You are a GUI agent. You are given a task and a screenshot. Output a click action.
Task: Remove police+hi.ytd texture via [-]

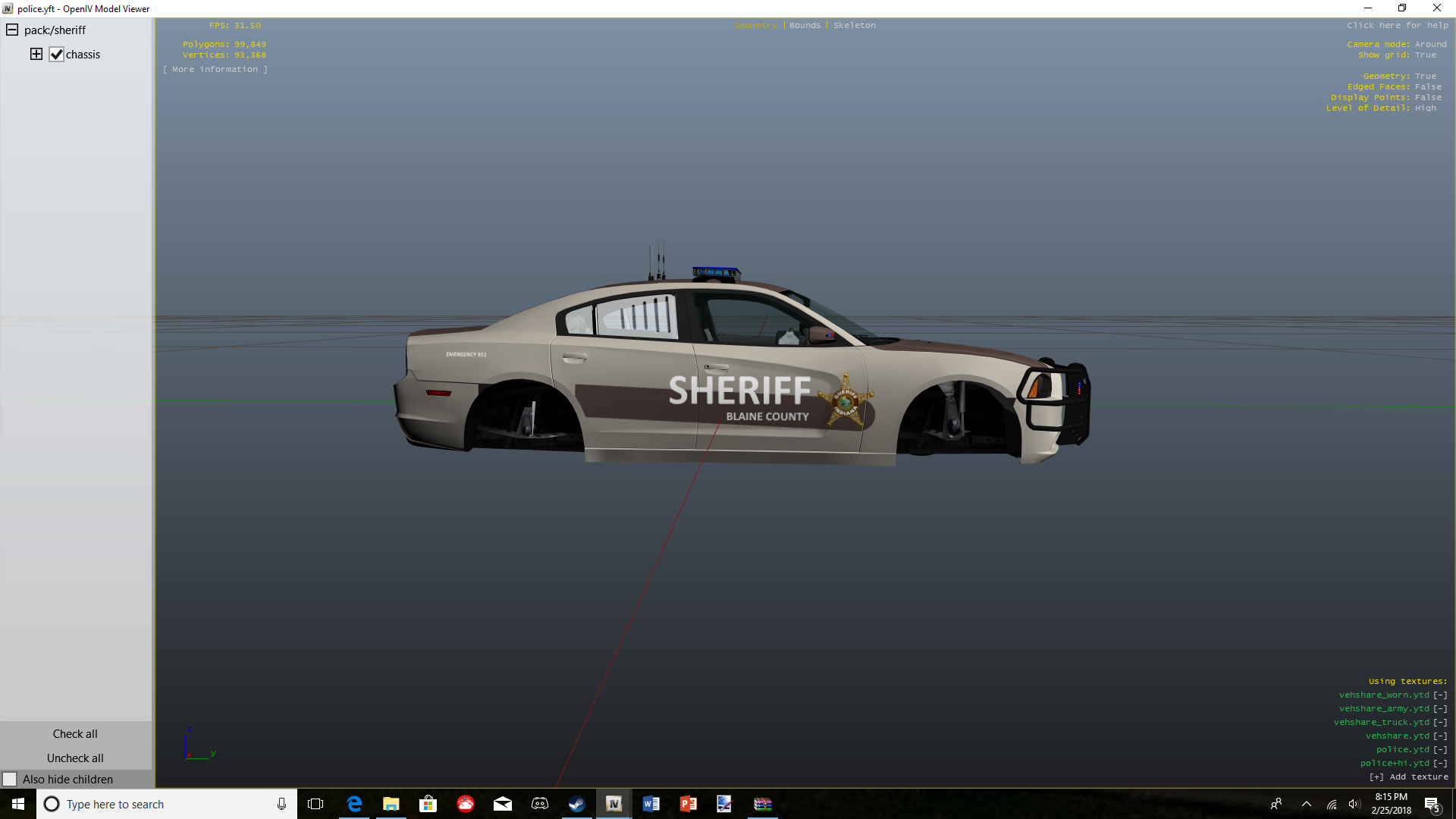pos(1440,763)
